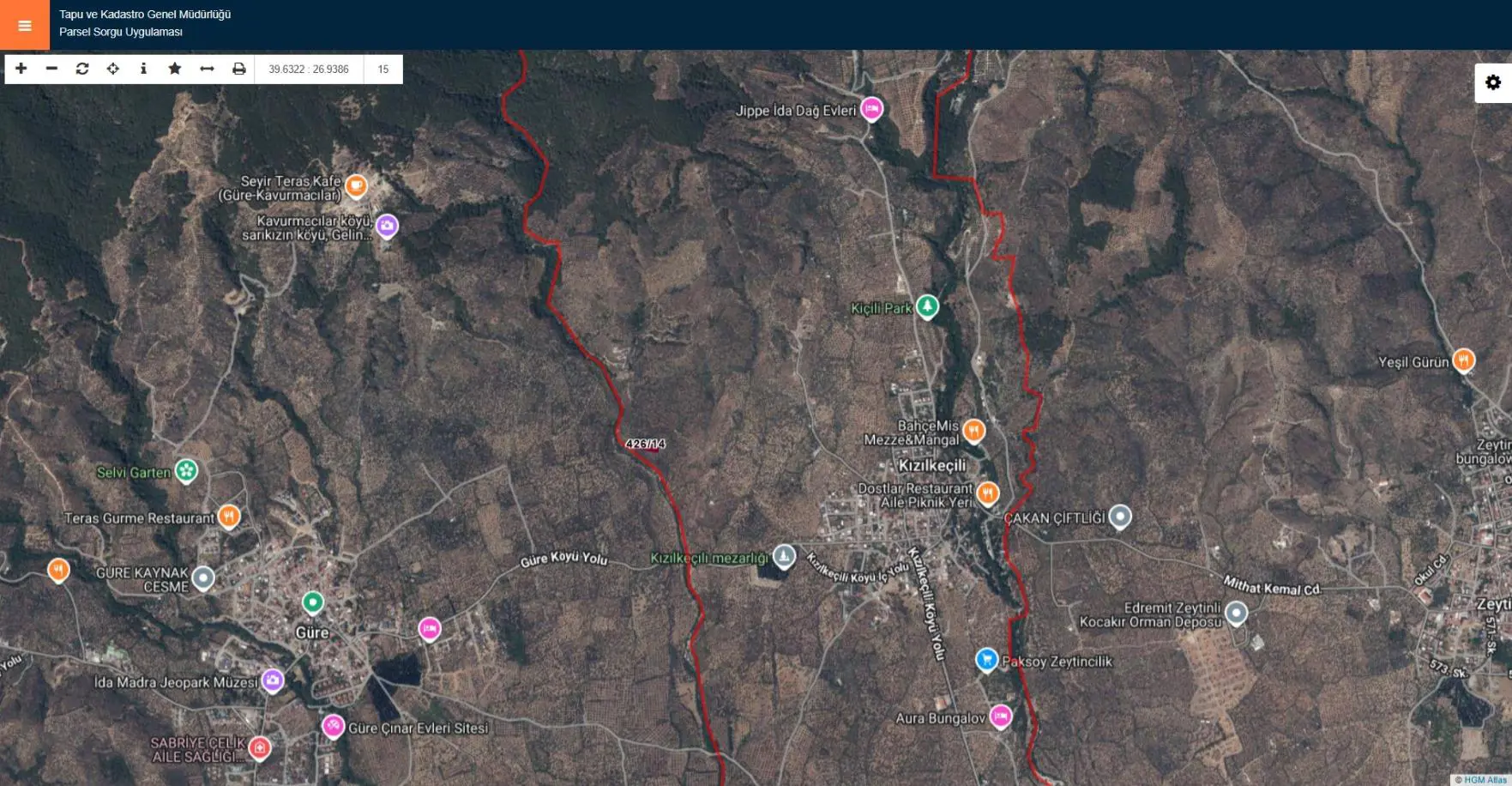Screen dimensions: 1512x786
Task: Click Teras Gurme Restaurant pin
Action: (x=228, y=516)
